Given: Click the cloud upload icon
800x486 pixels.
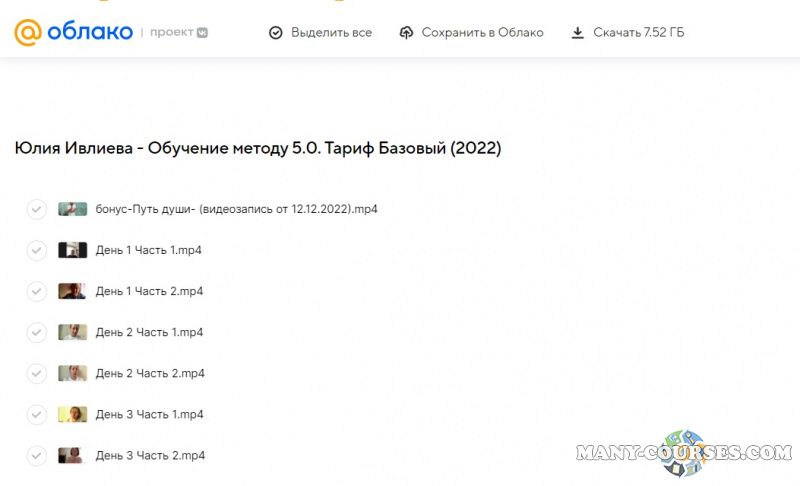Looking at the screenshot, I should pyautogui.click(x=406, y=33).
